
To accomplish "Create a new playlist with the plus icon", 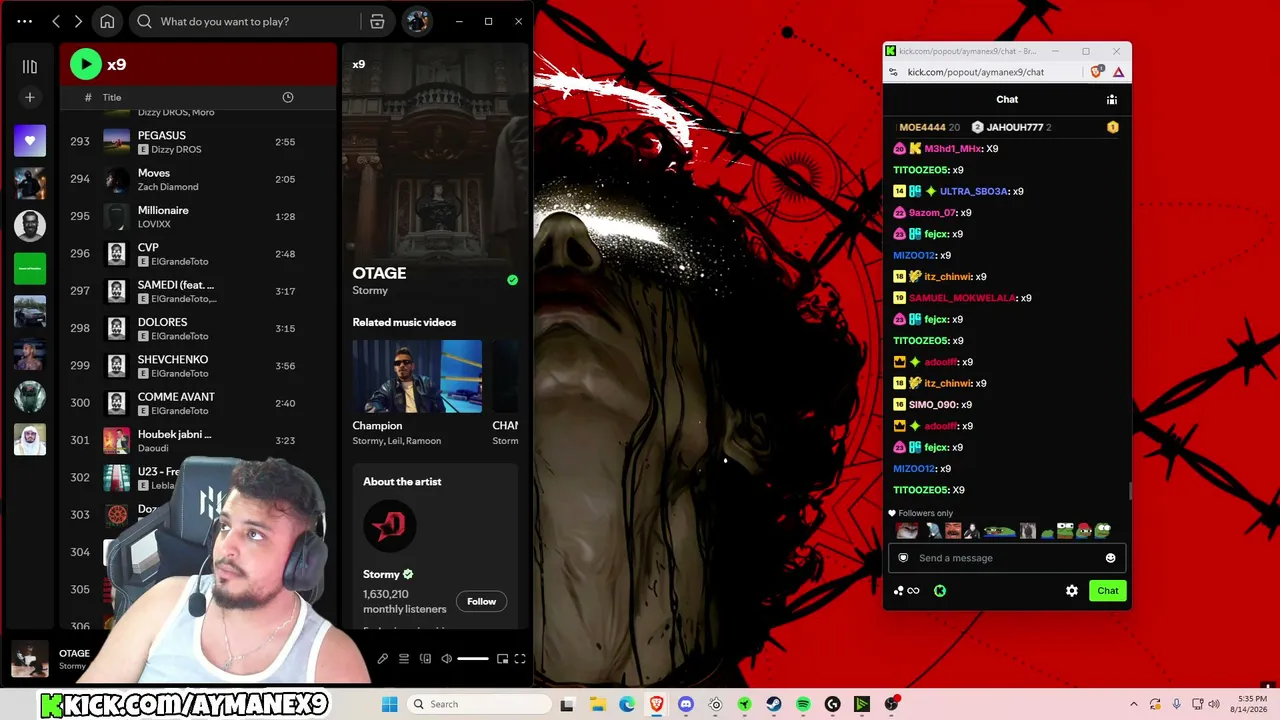I will 30,97.
